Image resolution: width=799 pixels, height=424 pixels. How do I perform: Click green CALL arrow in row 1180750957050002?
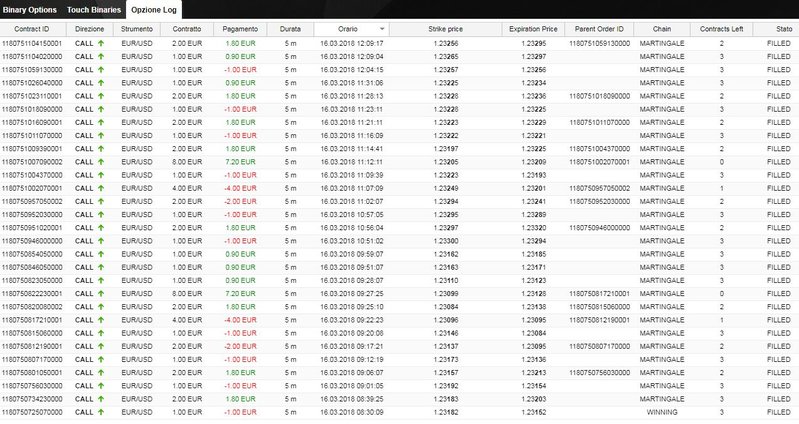coord(101,201)
